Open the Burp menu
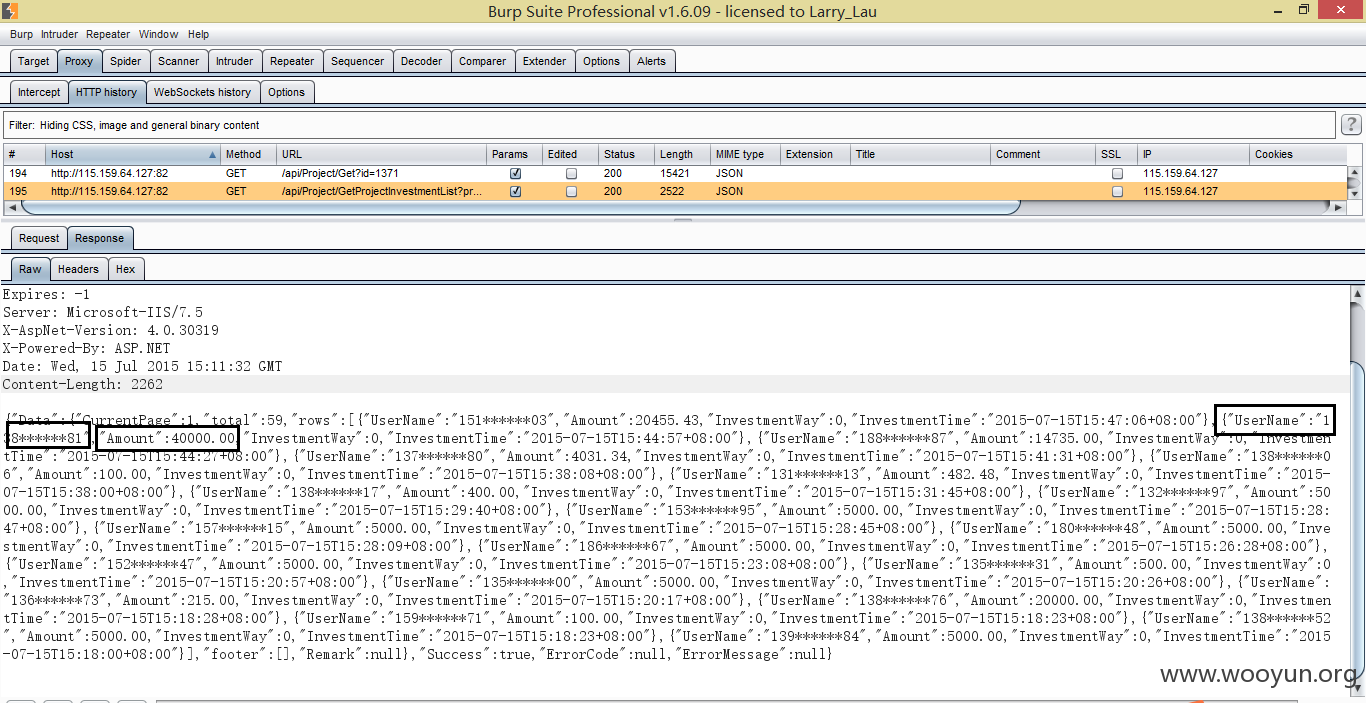 [x=21, y=34]
